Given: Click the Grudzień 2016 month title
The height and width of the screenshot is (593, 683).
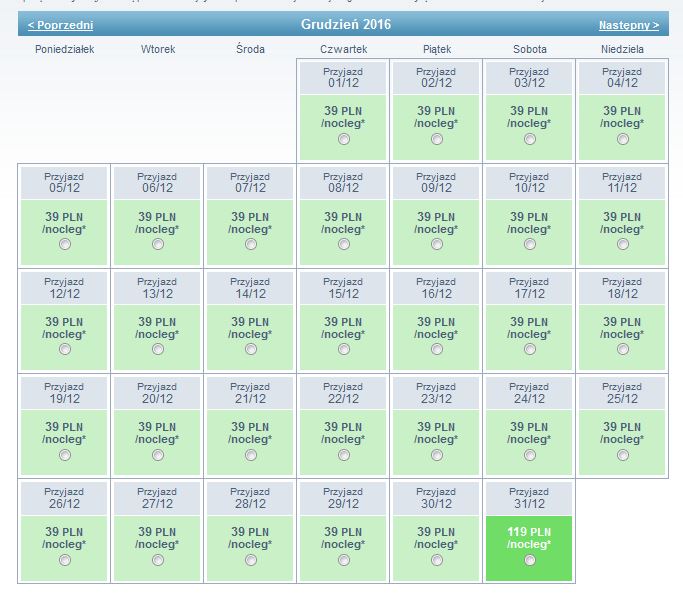Looking at the screenshot, I should click(x=346, y=24).
